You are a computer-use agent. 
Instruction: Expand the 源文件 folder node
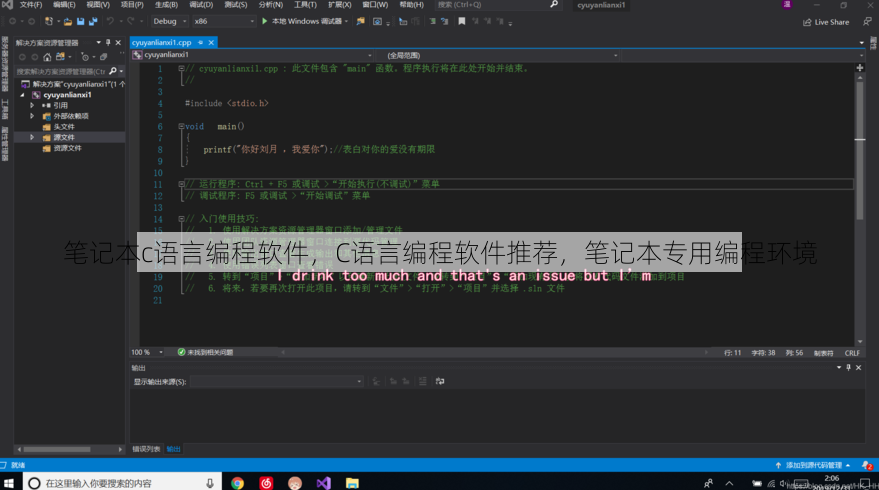(32, 137)
